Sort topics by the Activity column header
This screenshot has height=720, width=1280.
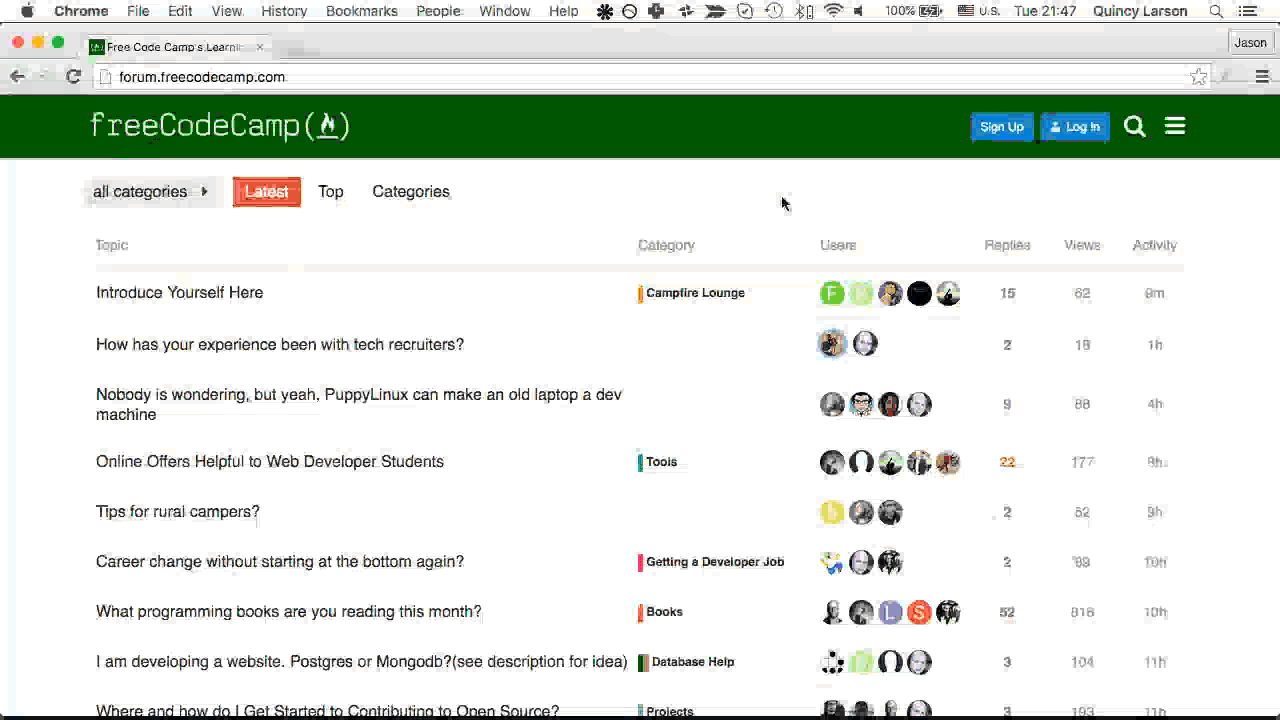pos(1155,245)
